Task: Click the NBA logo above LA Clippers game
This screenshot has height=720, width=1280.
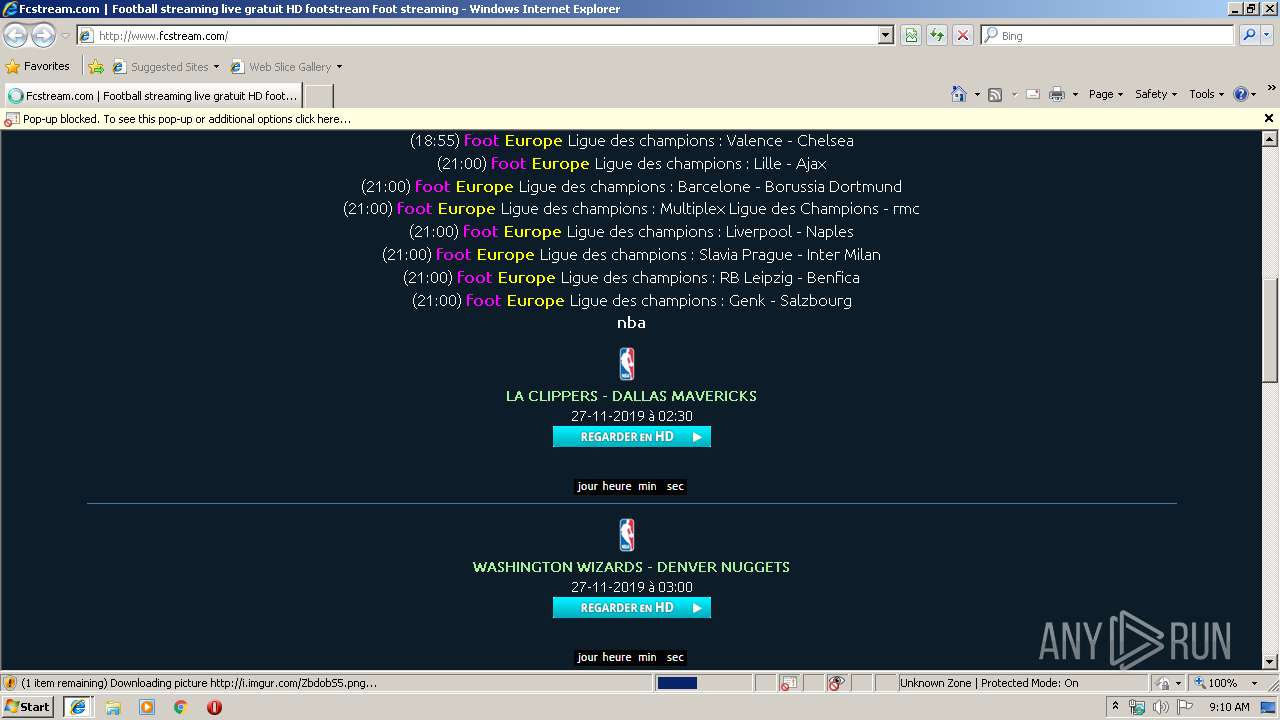Action: tap(627, 364)
